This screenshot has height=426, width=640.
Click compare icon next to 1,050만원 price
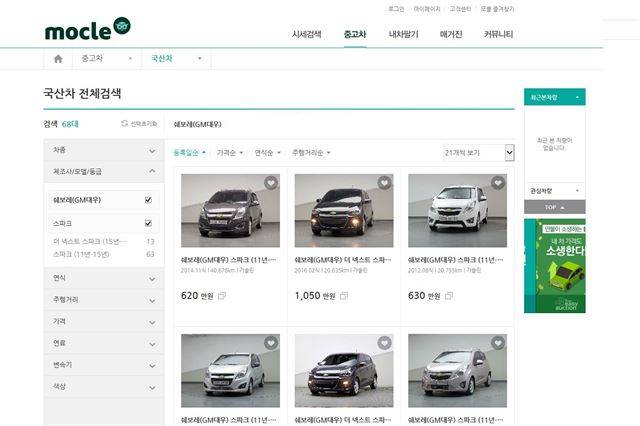(344, 295)
